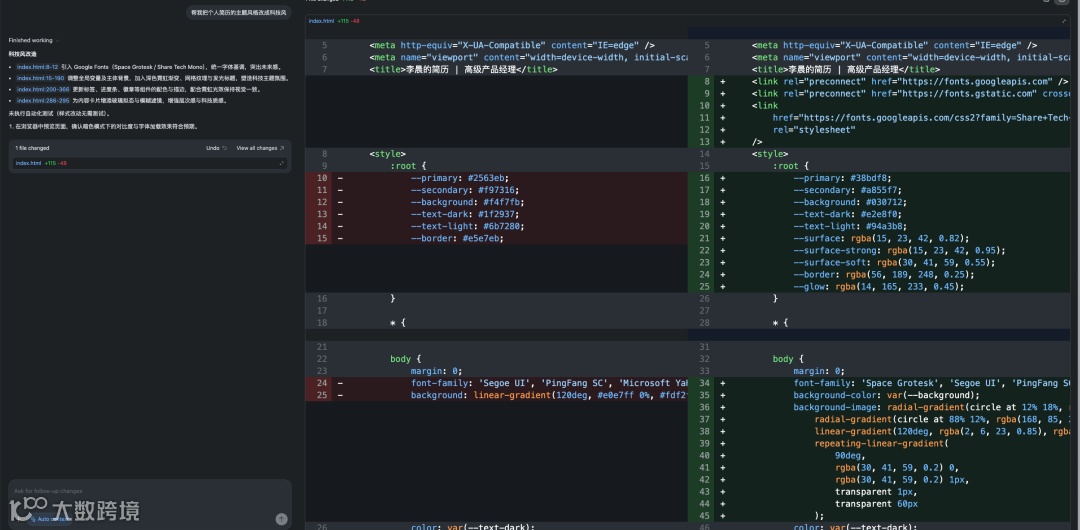This screenshot has width=1080, height=530.
Task: Toggle the Auto context chip
Action: click(50, 519)
